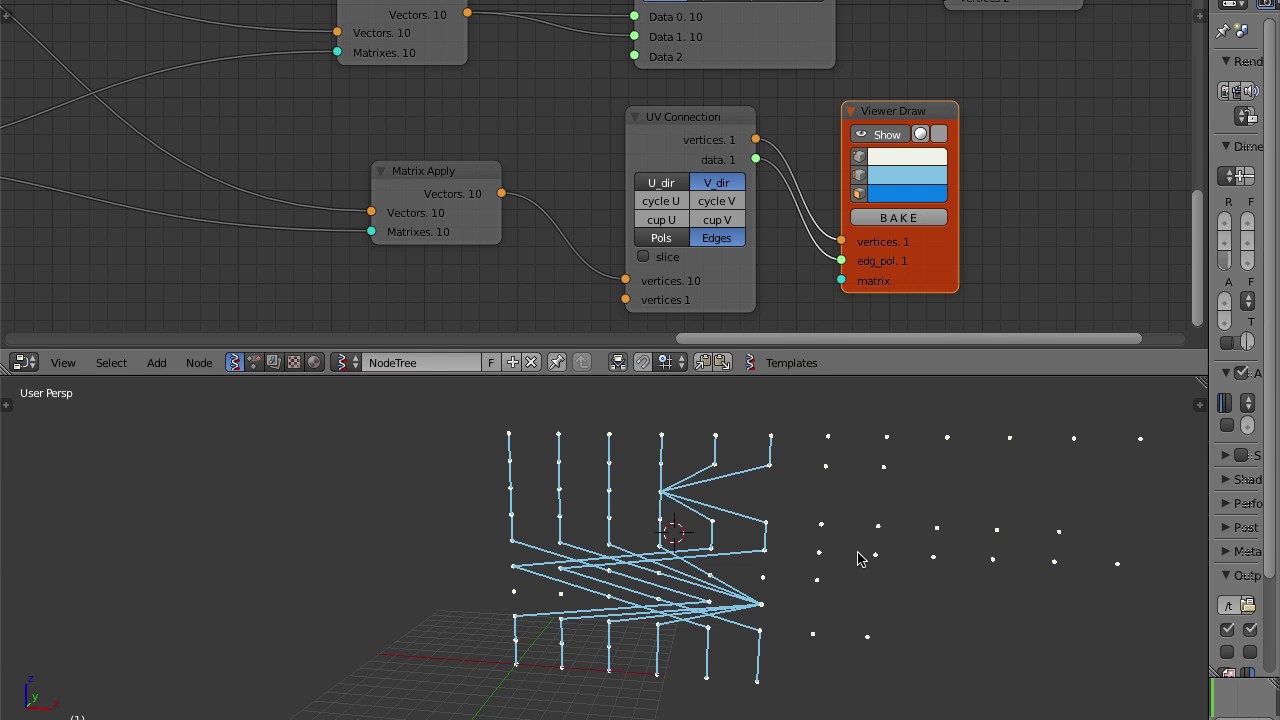Toggle face display icon in Viewer Draw
Viewport: 1280px width, 720px height.
coord(859,194)
